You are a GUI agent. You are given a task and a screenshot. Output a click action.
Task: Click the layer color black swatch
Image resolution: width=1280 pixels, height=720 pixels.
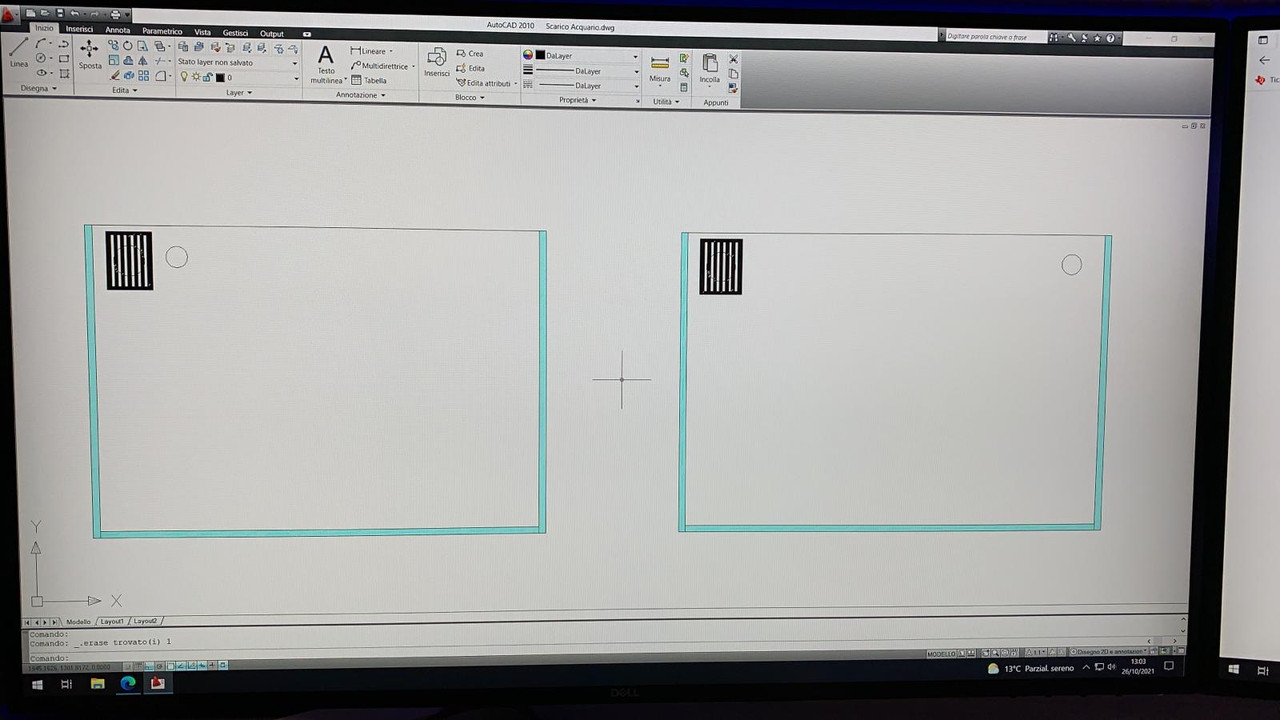[220, 78]
